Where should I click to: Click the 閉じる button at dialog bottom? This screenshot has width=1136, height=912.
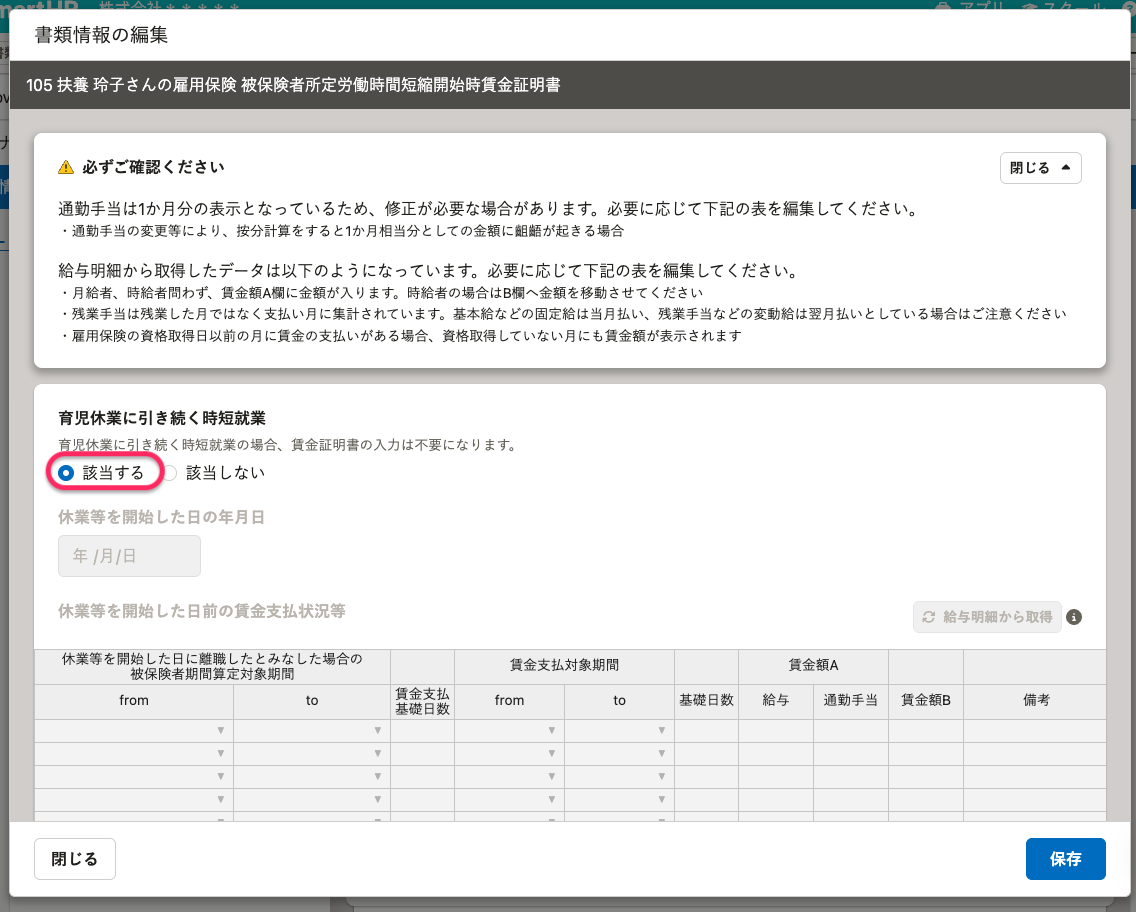[x=75, y=859]
